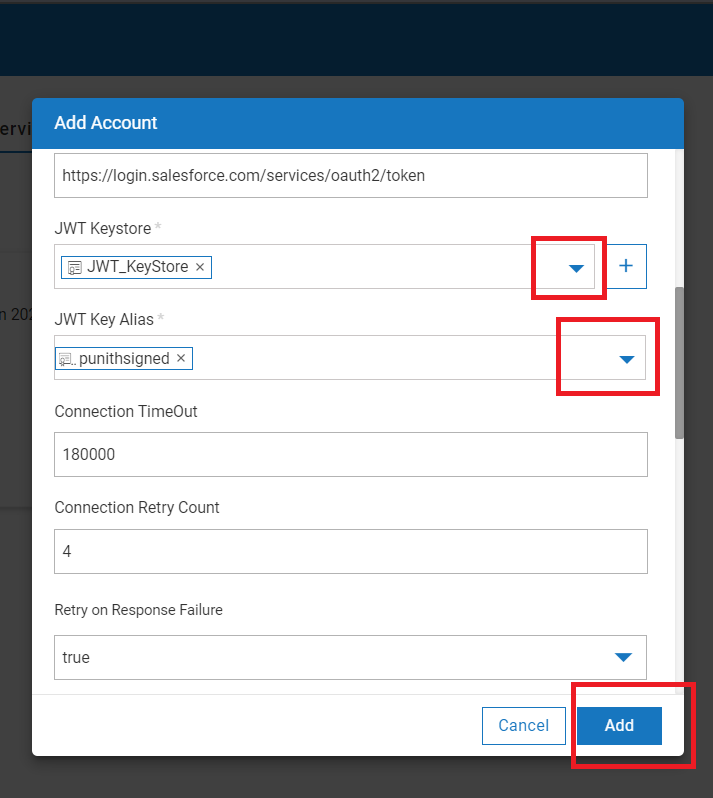Image resolution: width=713 pixels, height=798 pixels.
Task: Open the JWT Key Alias dropdown arrow
Action: click(x=627, y=359)
